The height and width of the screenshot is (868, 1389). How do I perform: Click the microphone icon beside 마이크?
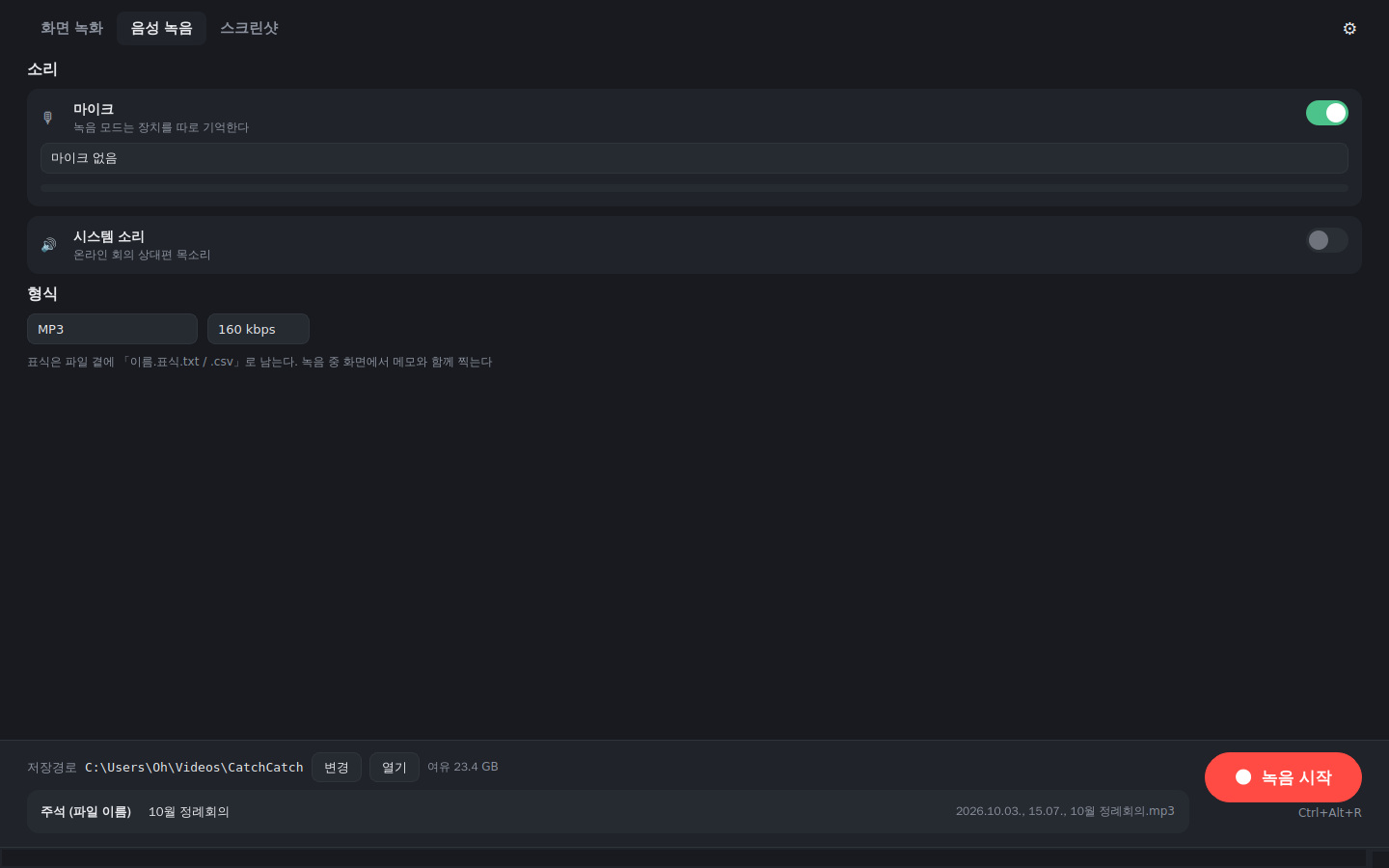(48, 118)
